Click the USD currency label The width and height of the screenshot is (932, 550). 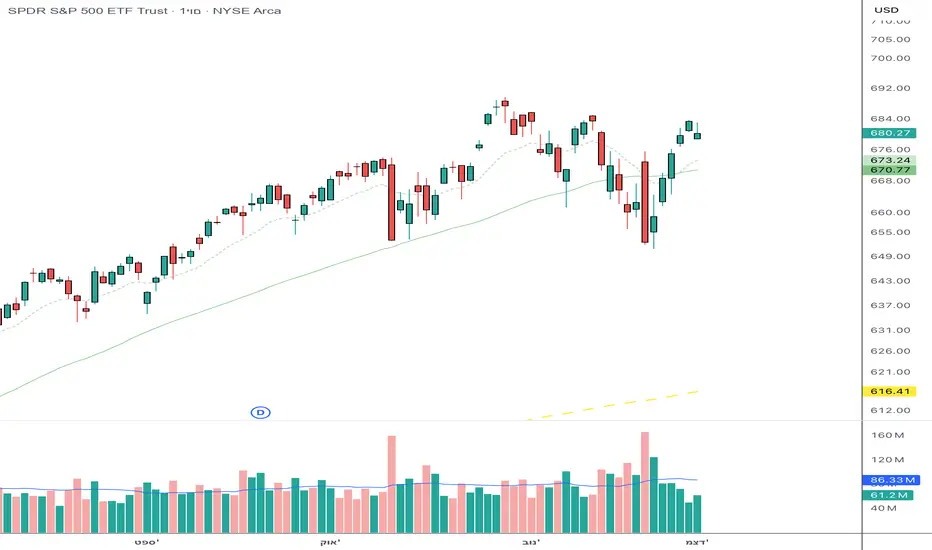click(x=886, y=11)
